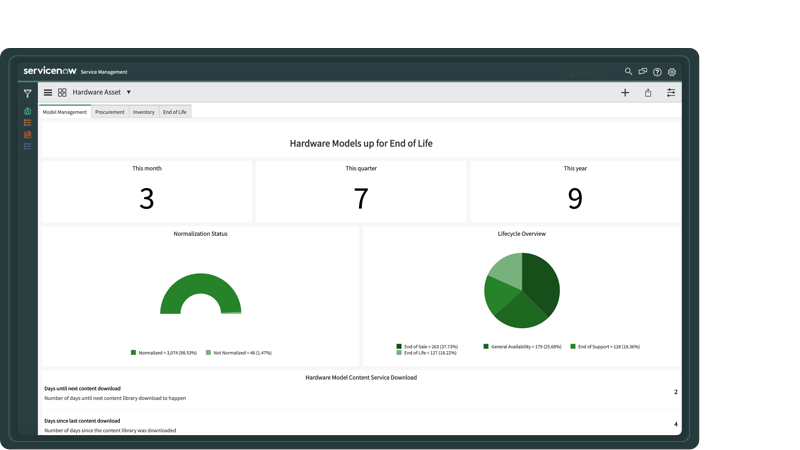Open the help question mark icon

tap(657, 72)
